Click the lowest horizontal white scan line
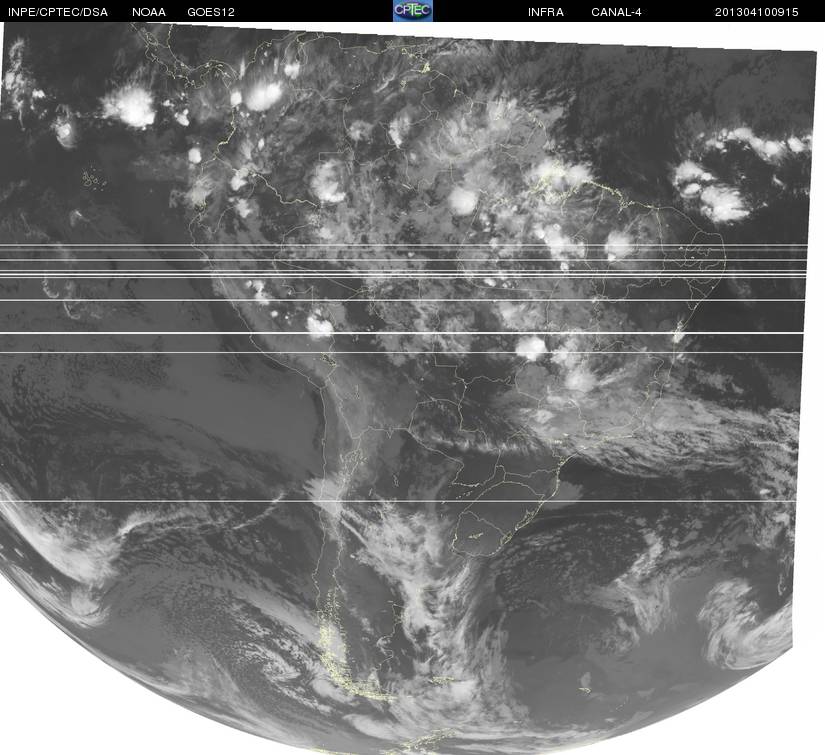 click(x=400, y=501)
